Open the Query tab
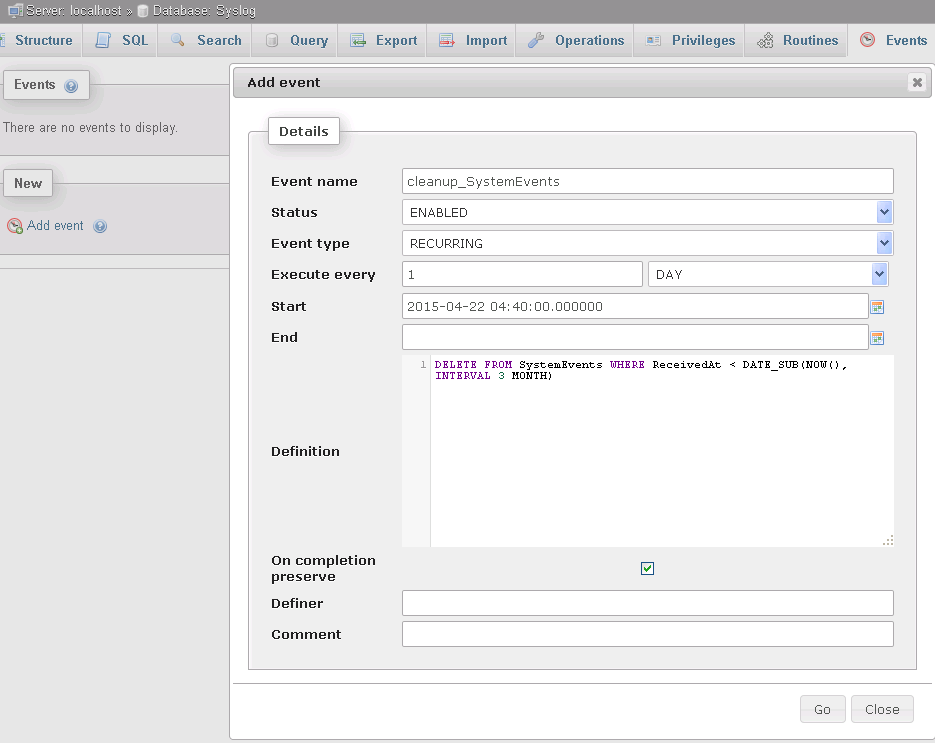Viewport: 935px width, 743px height. (296, 41)
